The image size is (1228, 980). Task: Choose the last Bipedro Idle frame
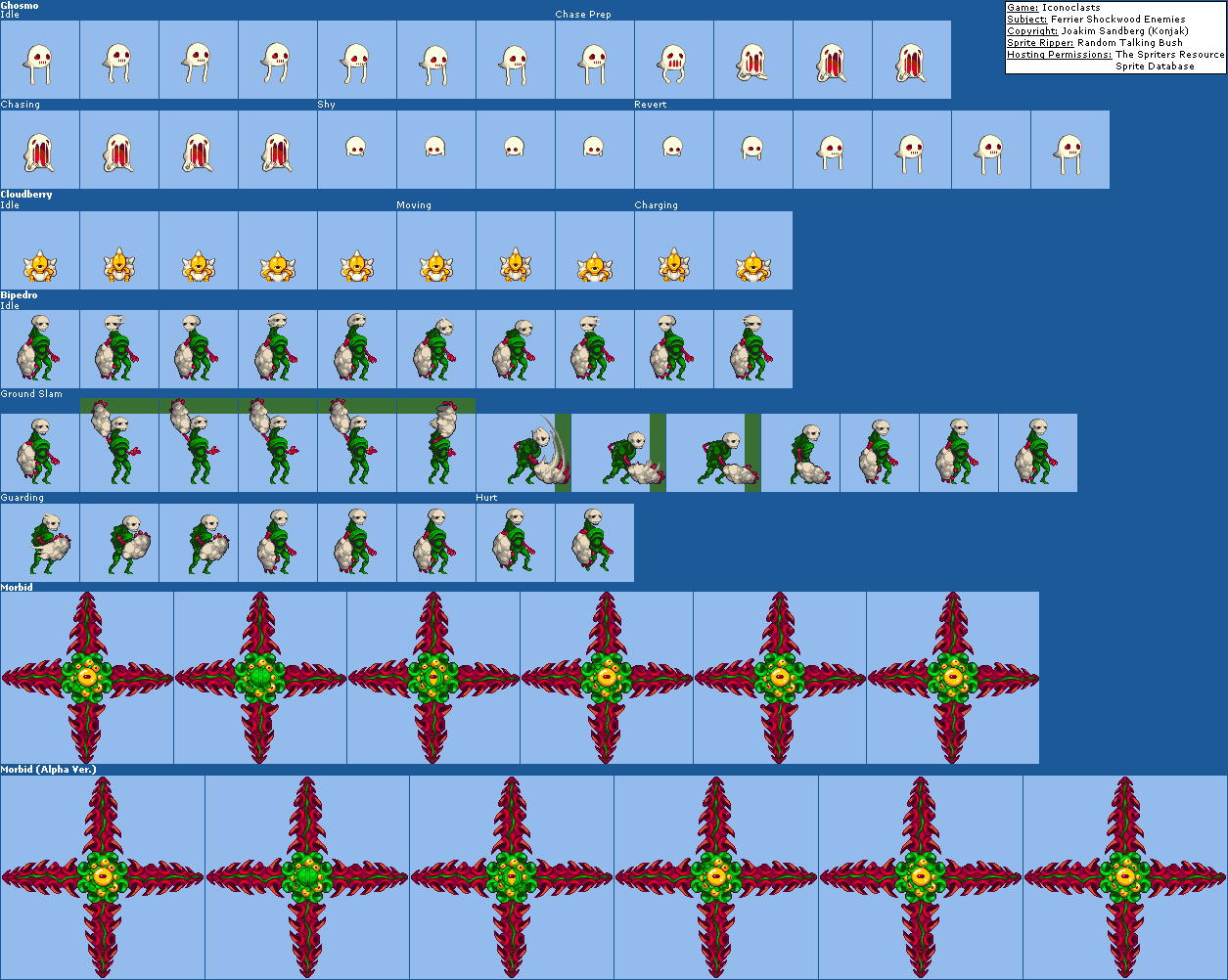(752, 349)
